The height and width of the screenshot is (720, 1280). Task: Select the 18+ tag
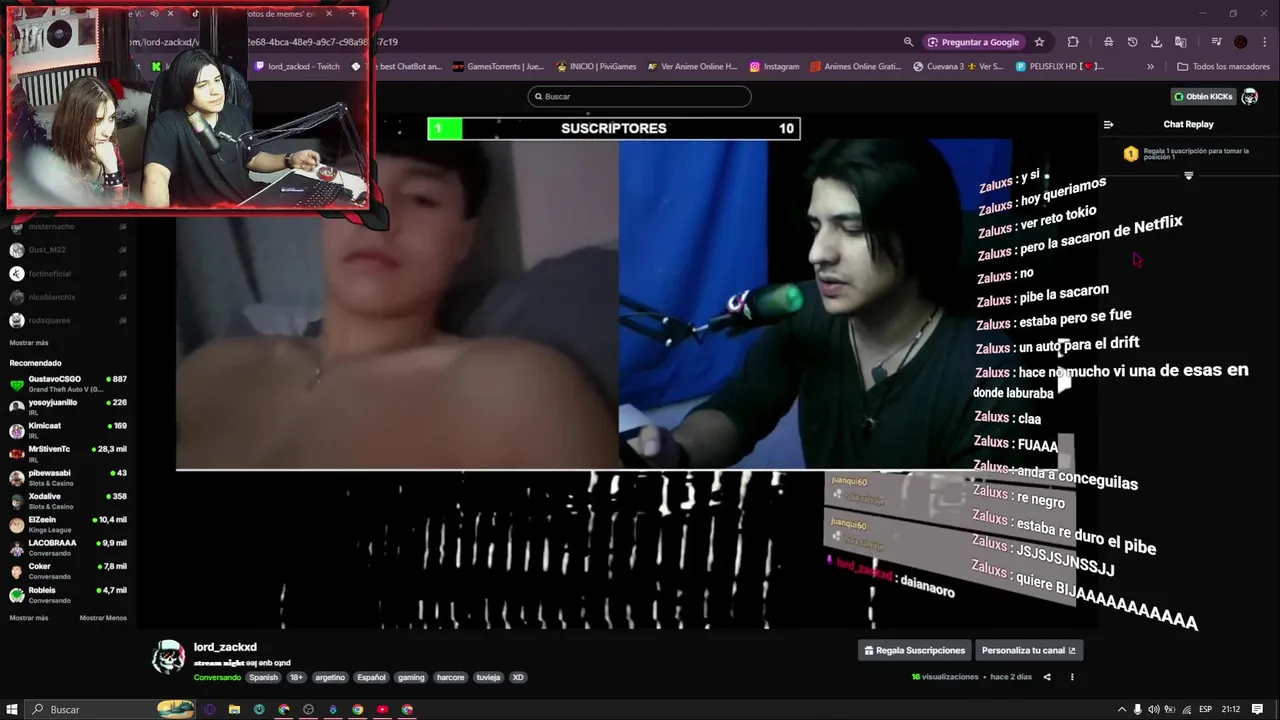(x=297, y=677)
